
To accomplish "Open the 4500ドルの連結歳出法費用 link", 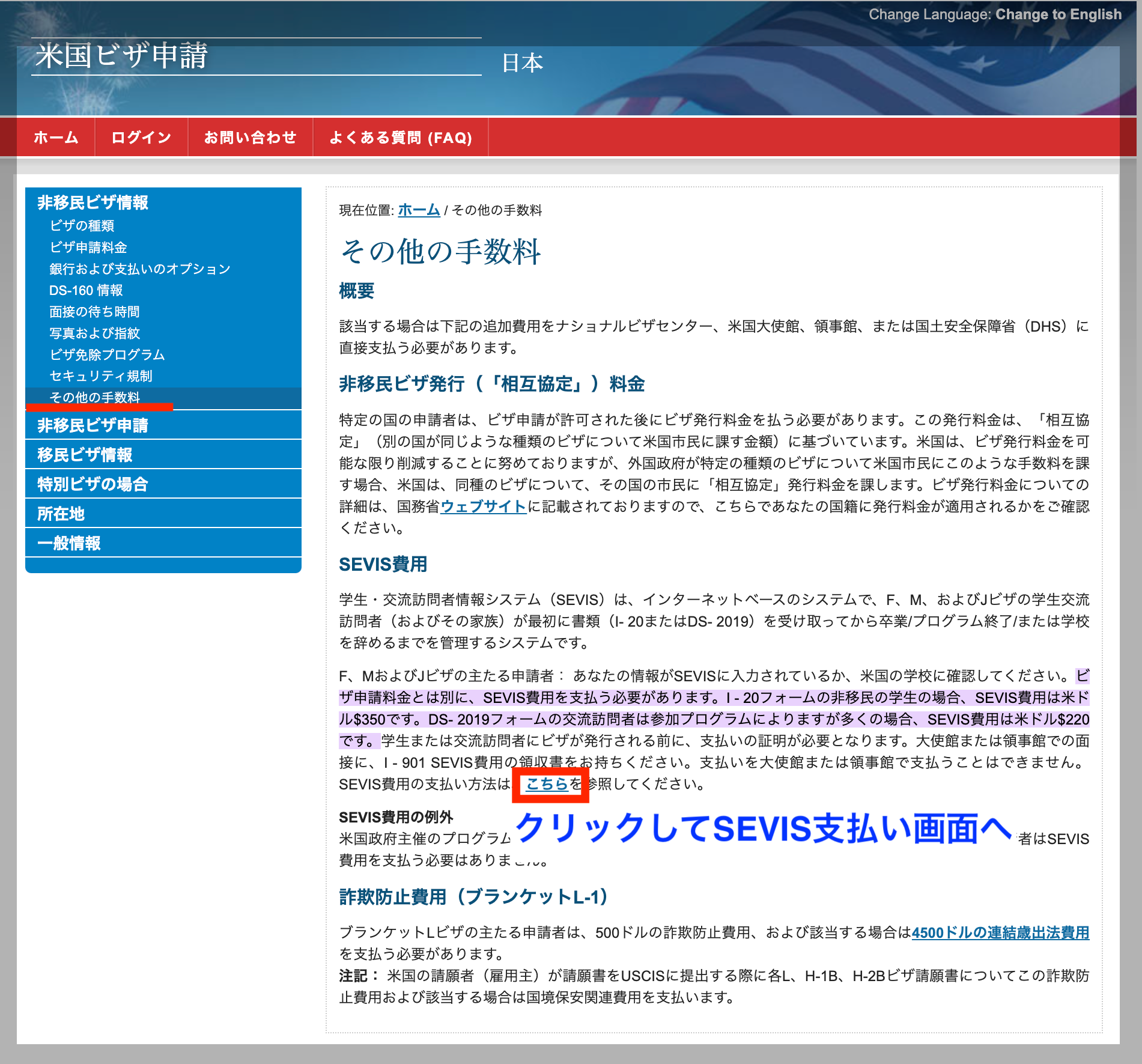I will [1000, 932].
